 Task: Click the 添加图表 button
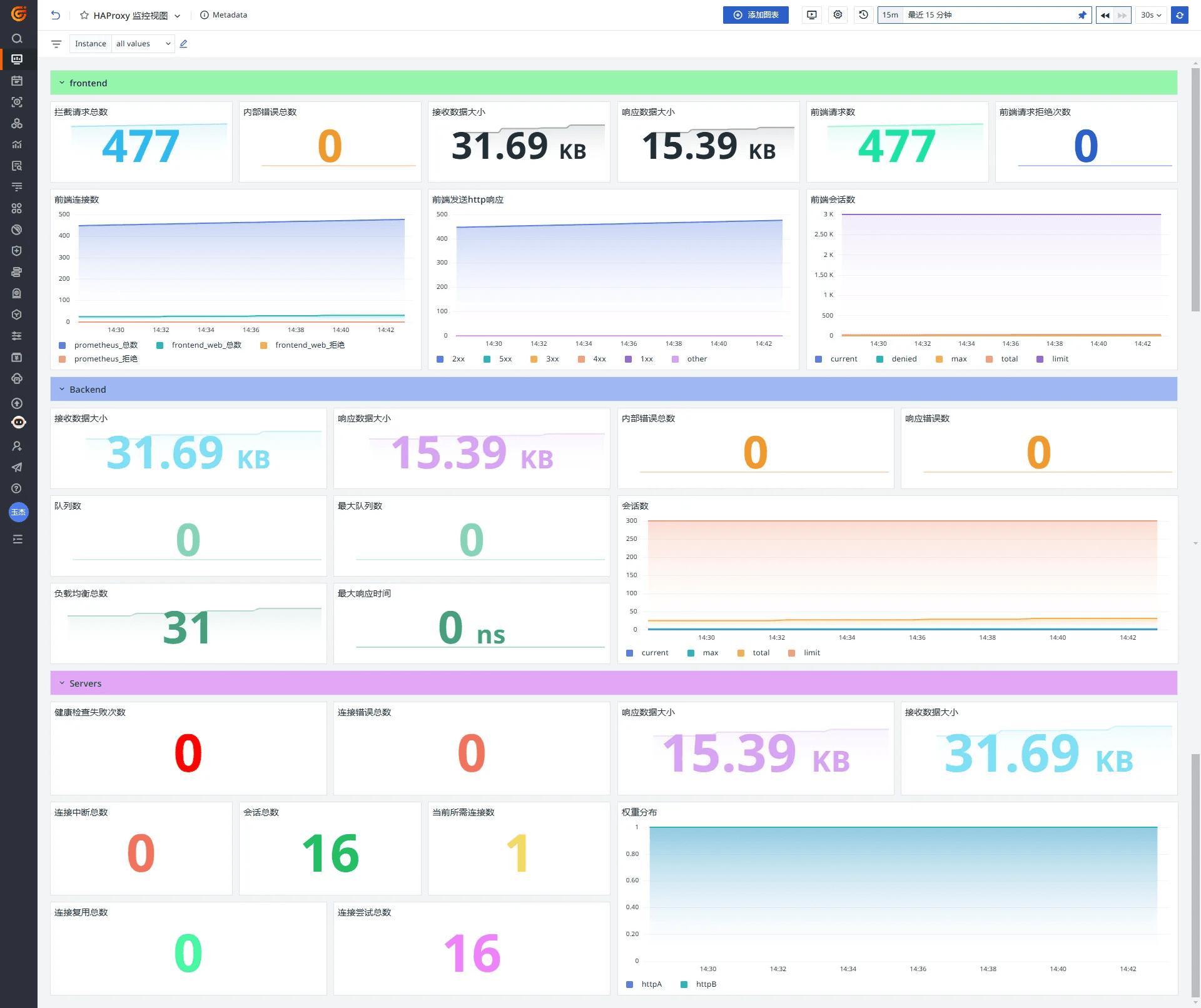756,15
